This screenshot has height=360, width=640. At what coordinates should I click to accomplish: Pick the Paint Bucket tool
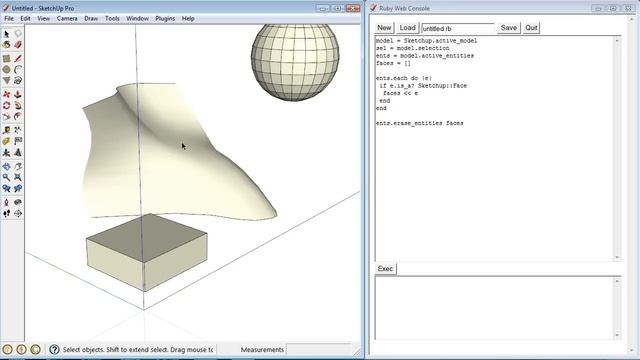coord(7,45)
